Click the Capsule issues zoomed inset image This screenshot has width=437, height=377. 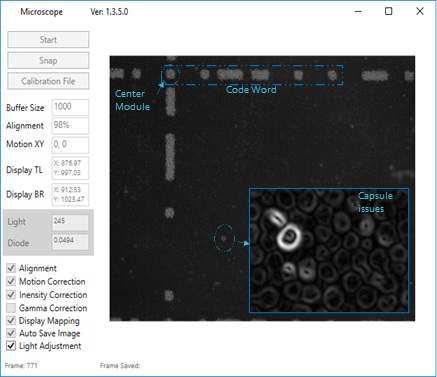tap(329, 251)
